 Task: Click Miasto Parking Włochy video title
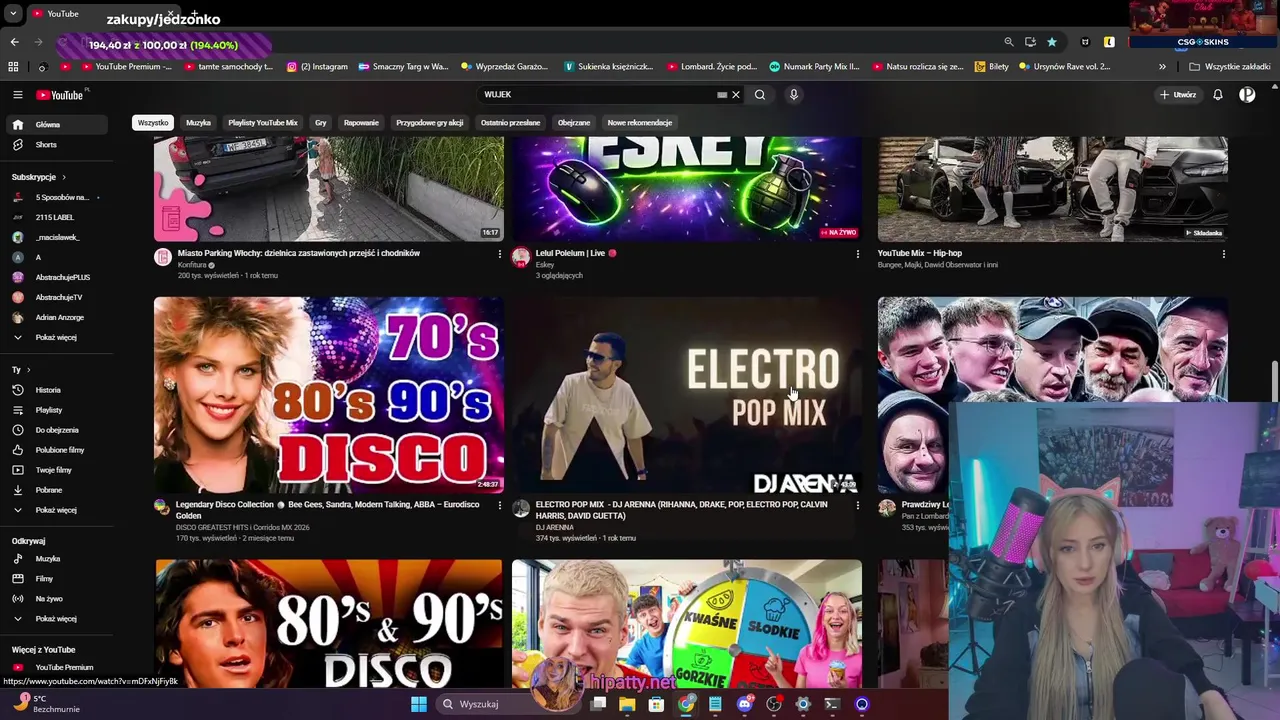299,253
